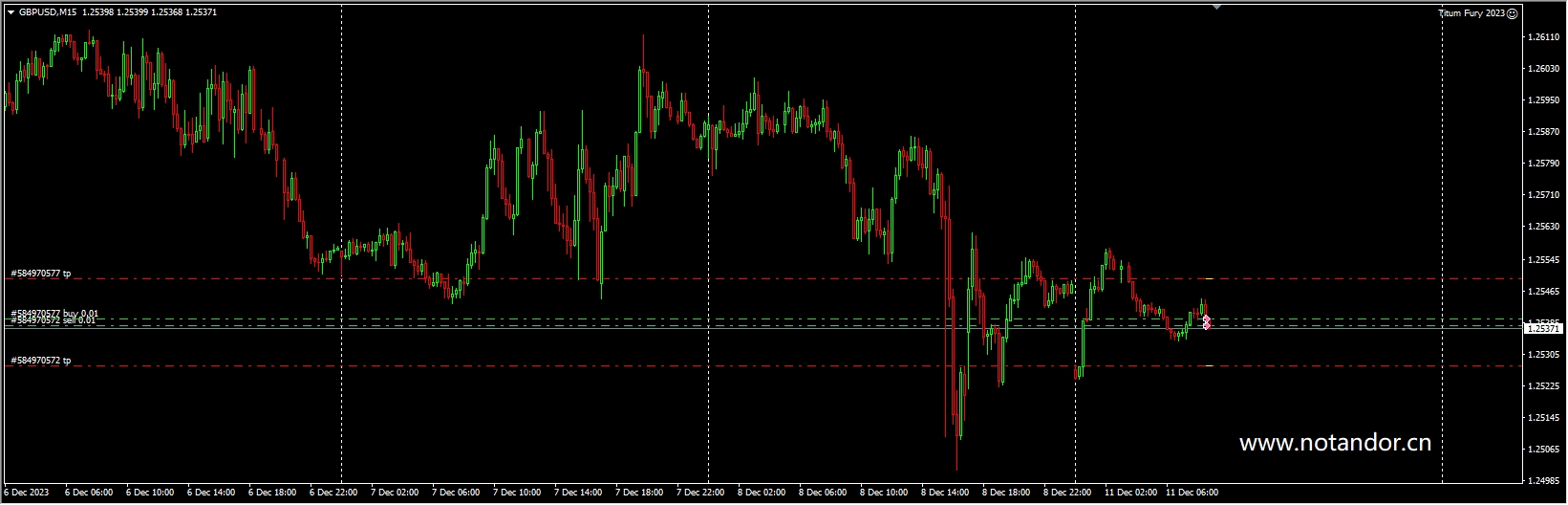Click the gray chart shift triangle marker

[x=1216, y=7]
